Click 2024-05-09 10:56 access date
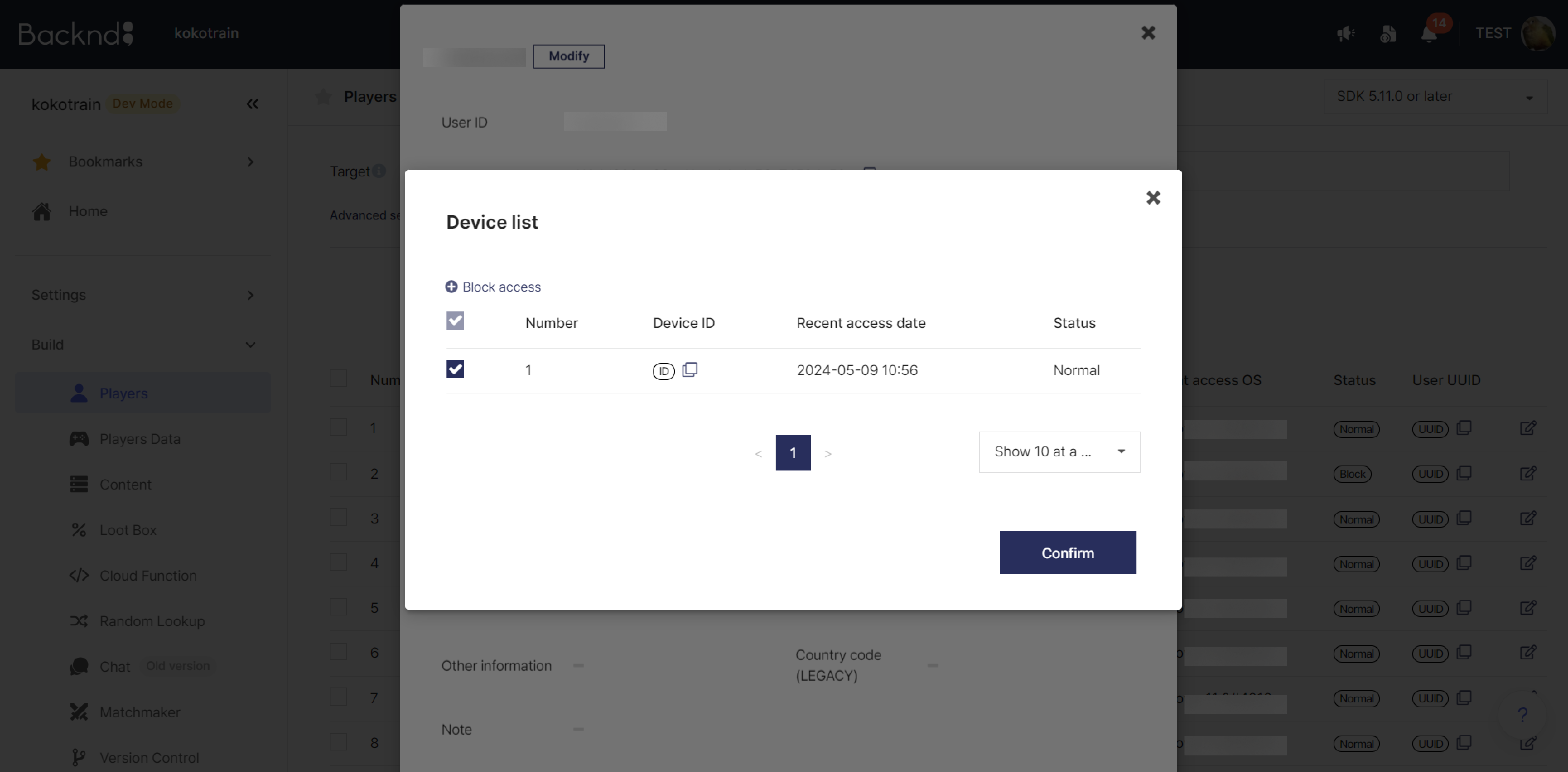Image resolution: width=1568 pixels, height=772 pixels. [x=857, y=370]
